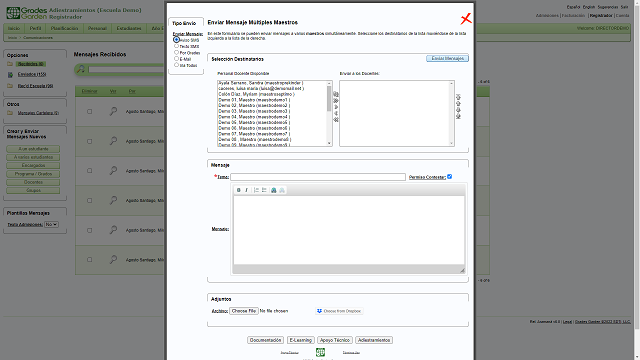Screen dimensions: 640x360
Task: Click 'A varios estudiantes' sidebar button
Action: 33,157
